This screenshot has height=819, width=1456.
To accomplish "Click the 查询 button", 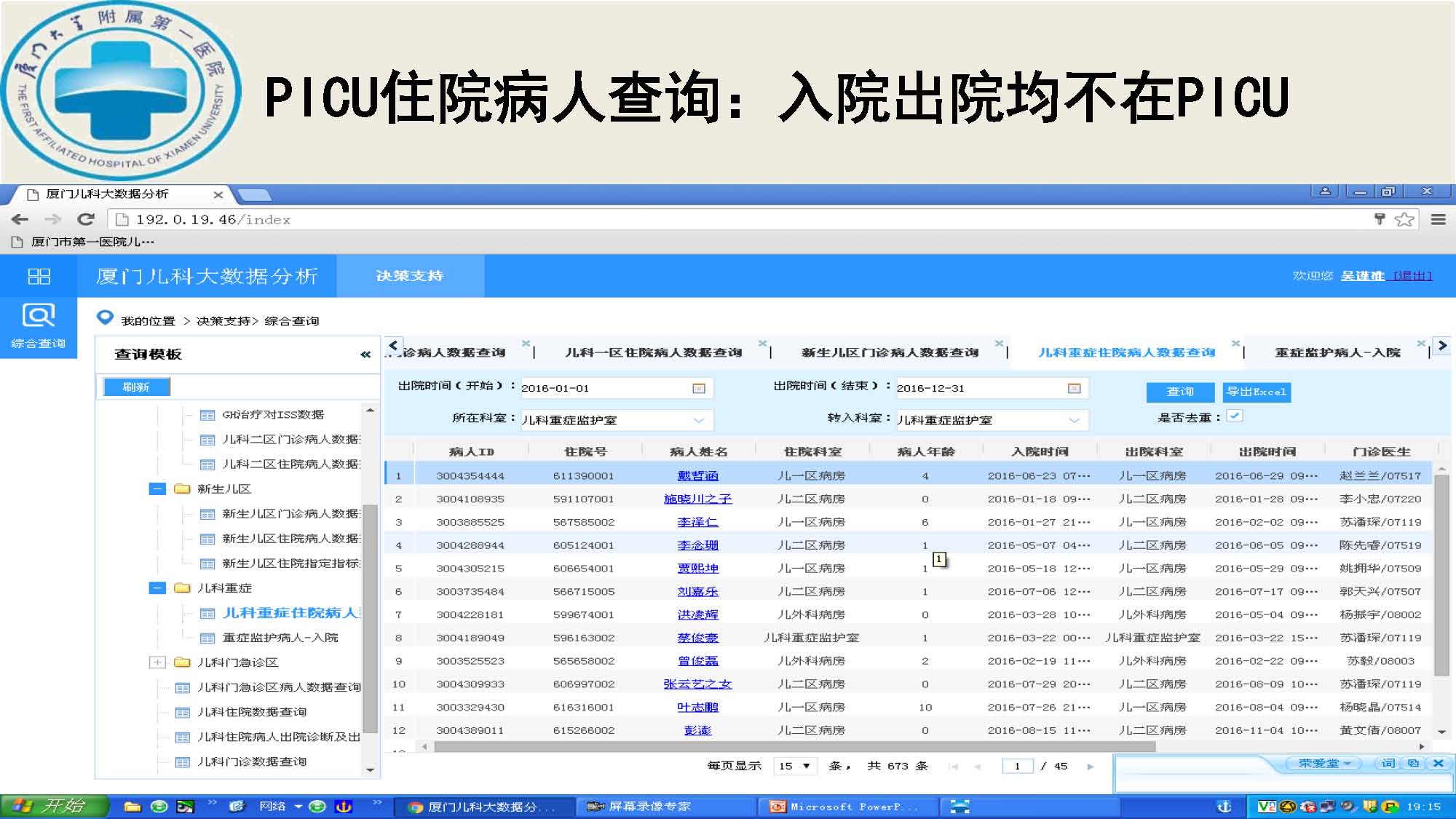I will pos(1180,392).
